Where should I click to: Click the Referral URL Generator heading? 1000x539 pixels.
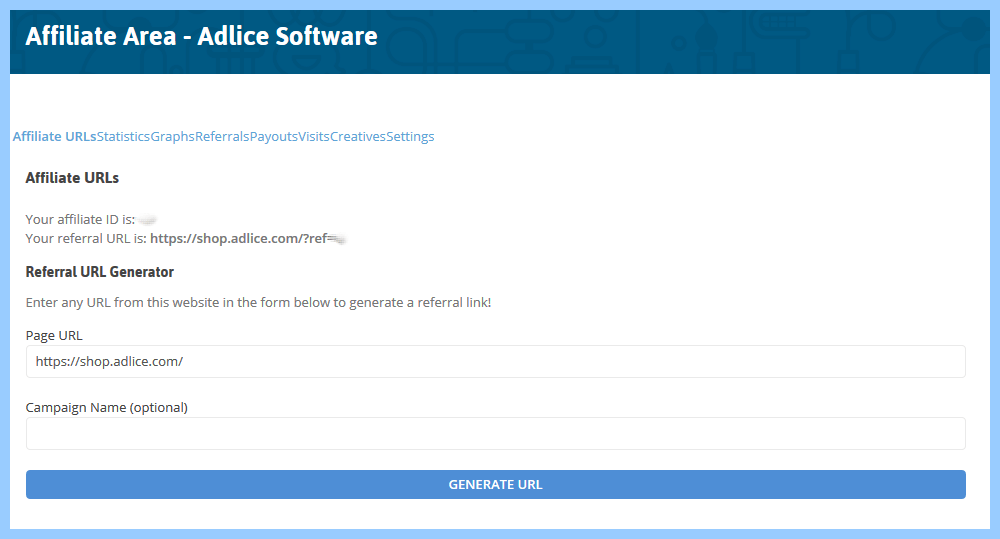[x=99, y=272]
